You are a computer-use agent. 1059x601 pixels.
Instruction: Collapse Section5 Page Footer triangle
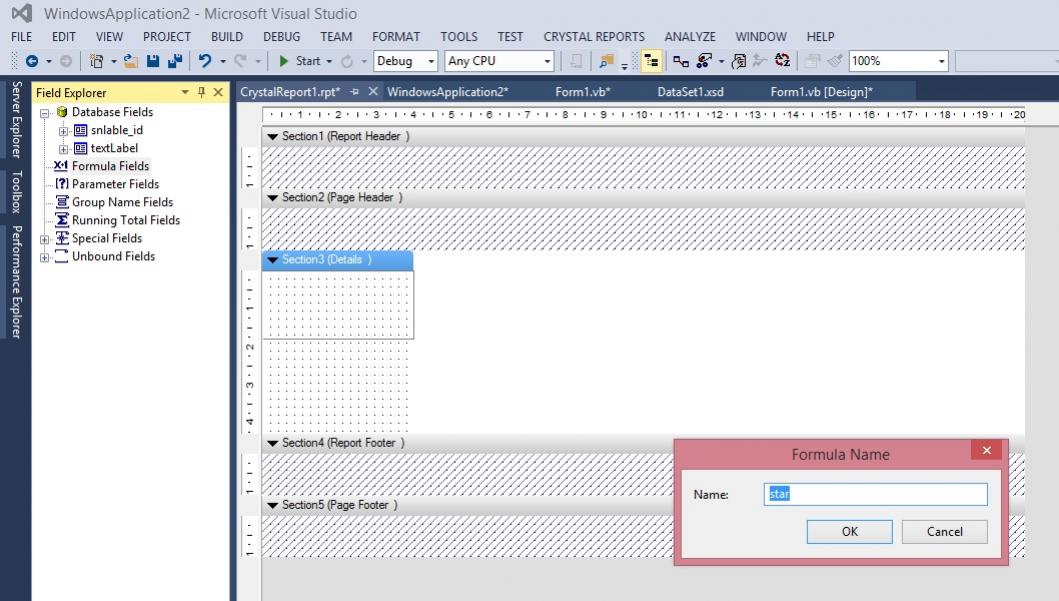point(273,505)
